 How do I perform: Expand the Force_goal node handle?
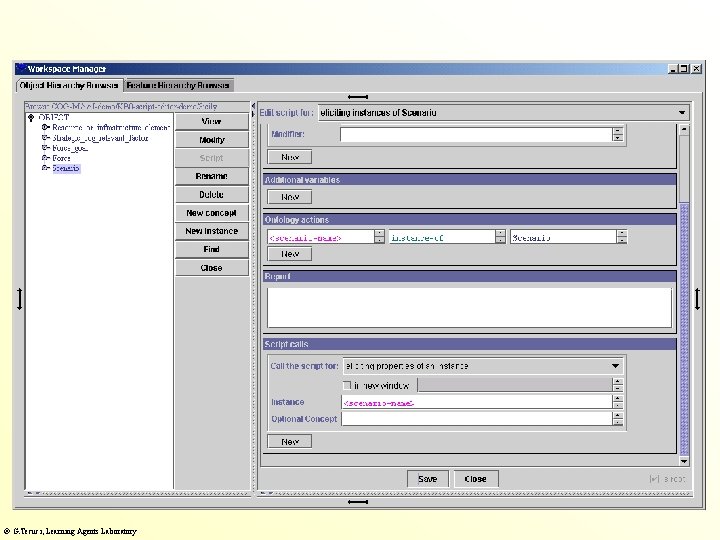(x=45, y=148)
